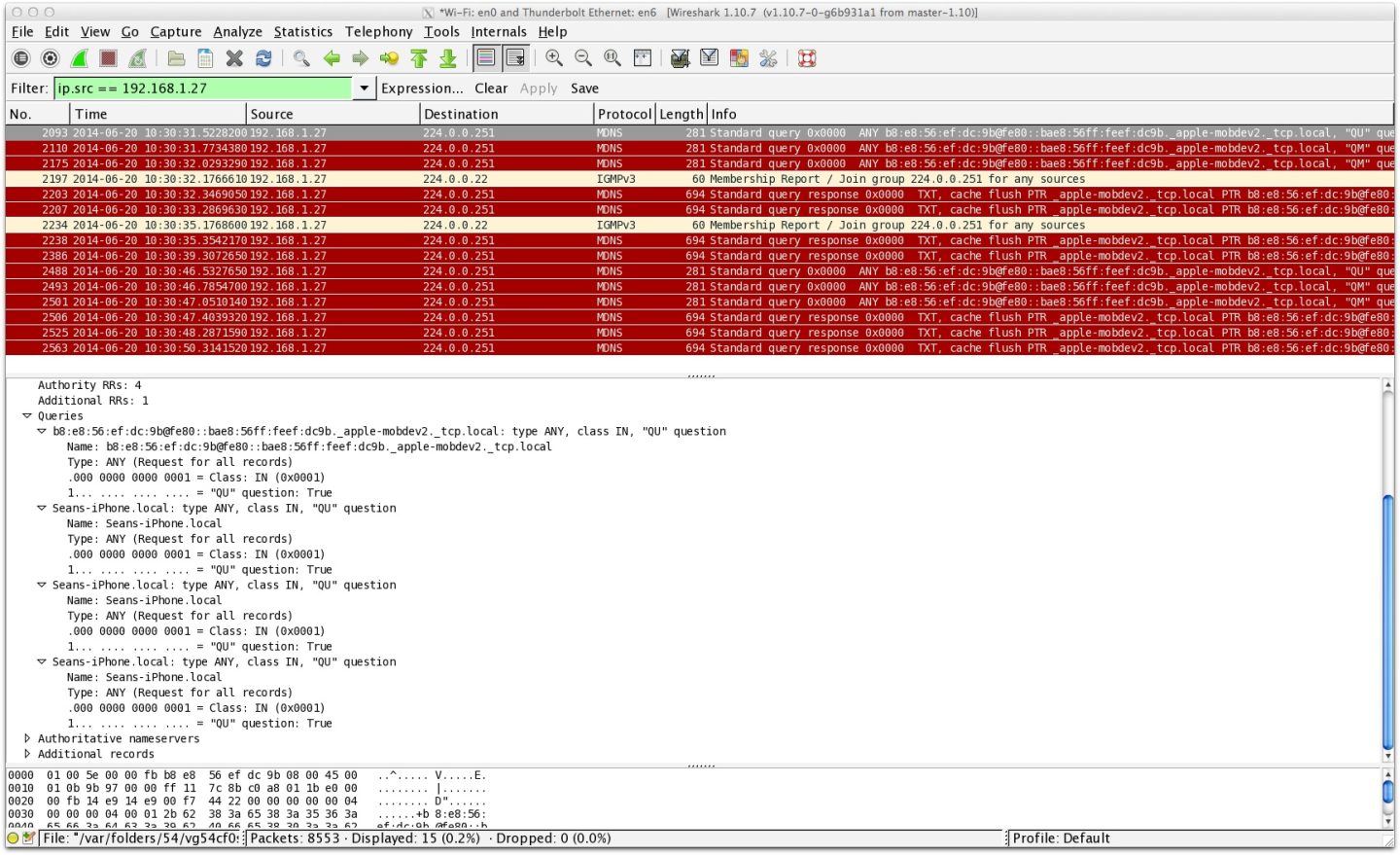Click the Expression... button

[422, 89]
